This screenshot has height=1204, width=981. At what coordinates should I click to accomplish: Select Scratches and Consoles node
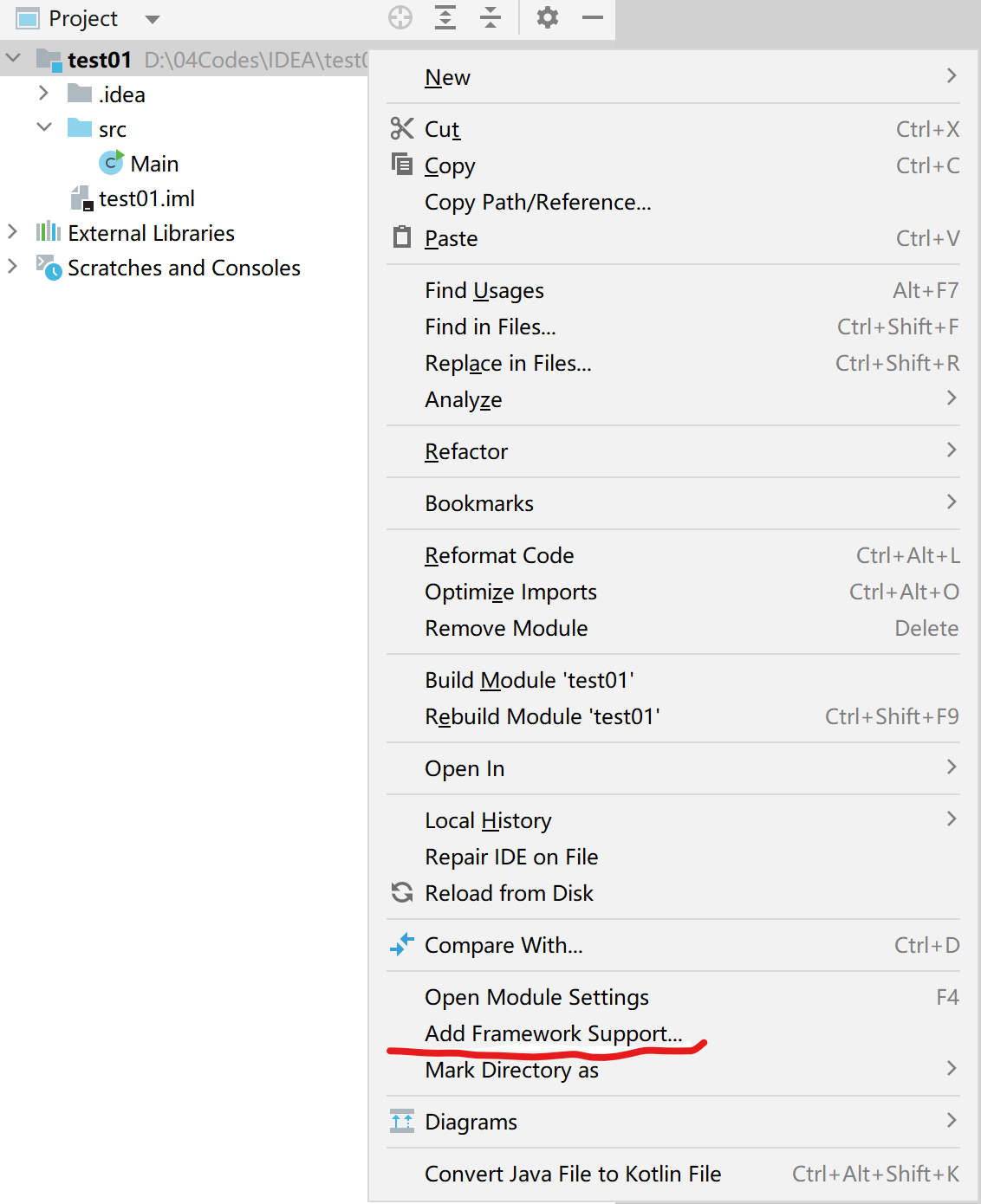click(184, 268)
